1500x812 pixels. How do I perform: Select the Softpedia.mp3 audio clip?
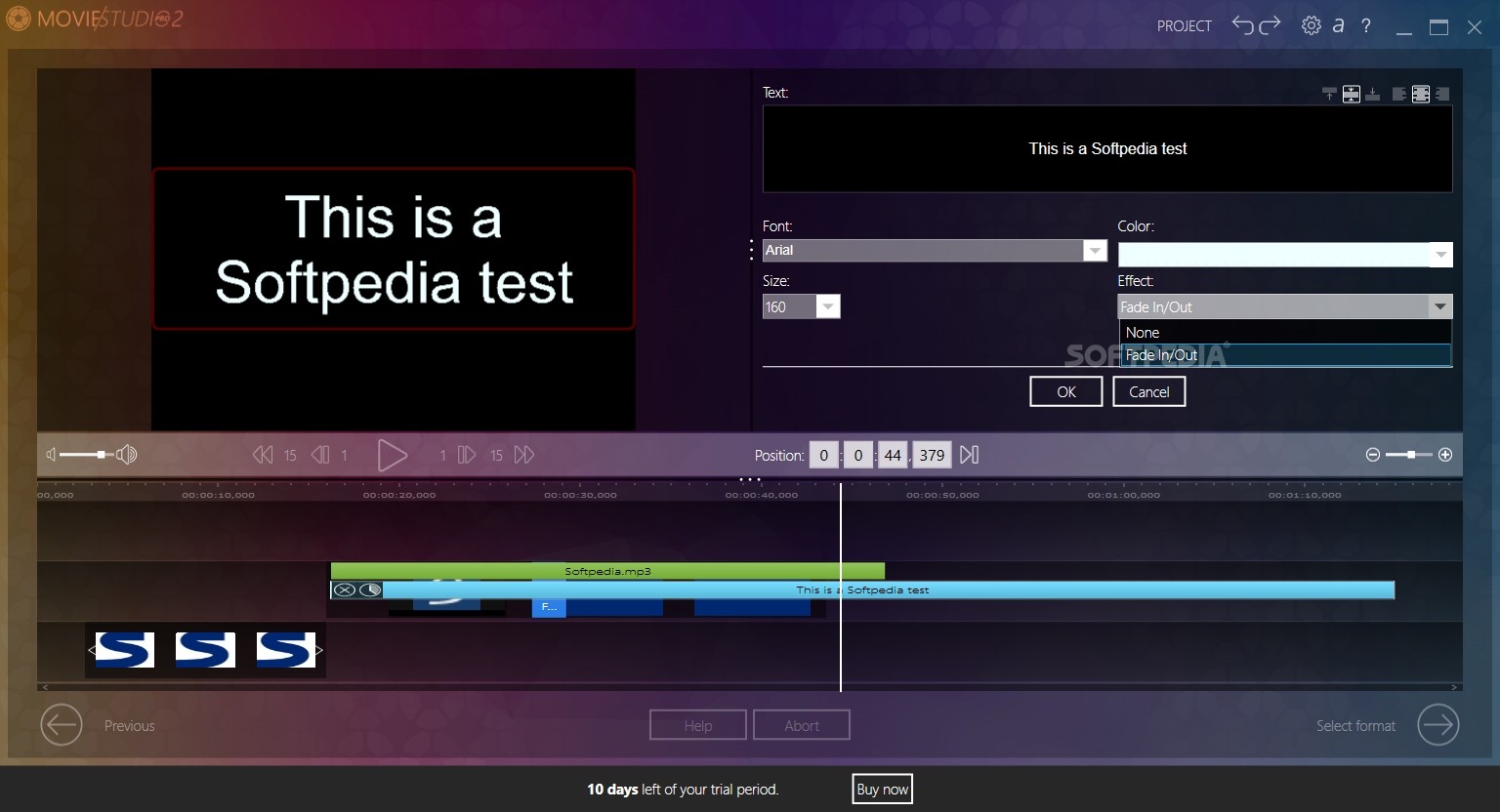click(607, 571)
